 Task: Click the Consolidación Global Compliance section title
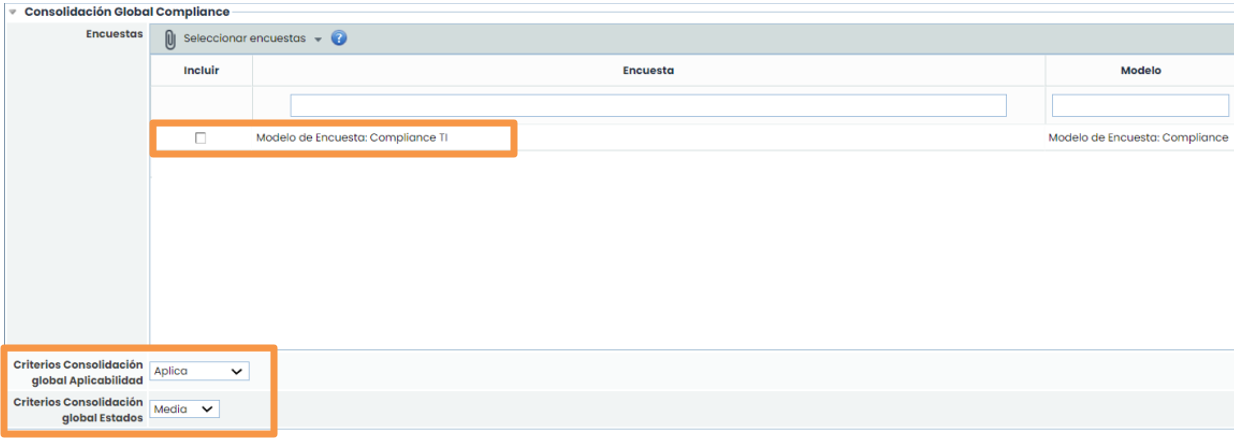[127, 12]
